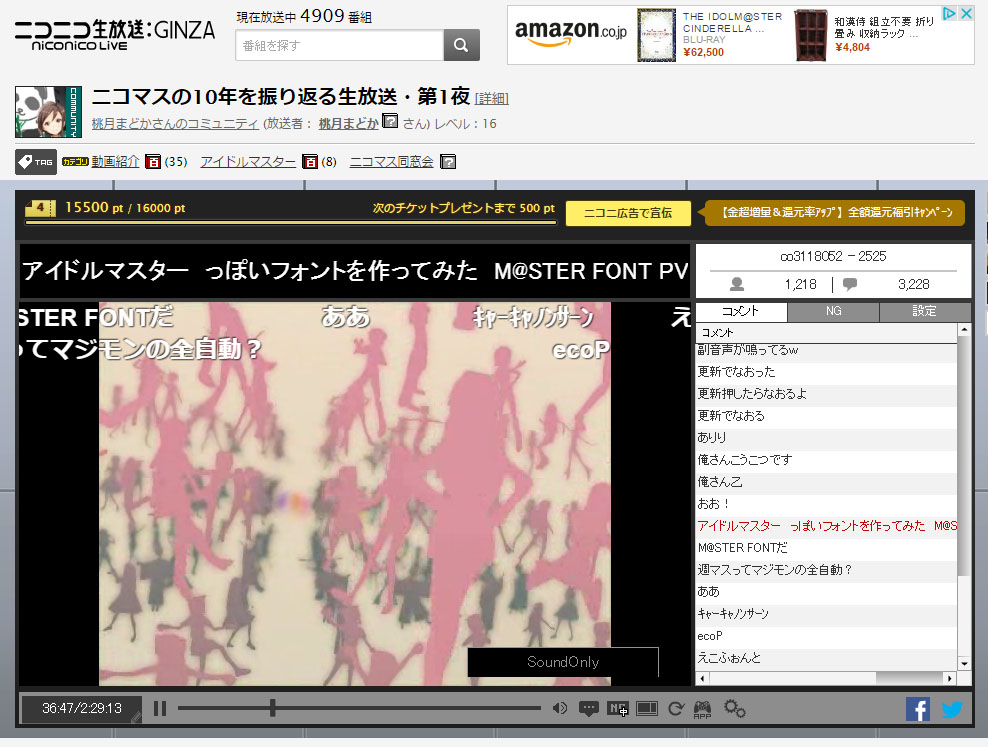Viewport: 988px width, 747px height.
Task: Close the Amazon ad banner
Action: pos(966,13)
